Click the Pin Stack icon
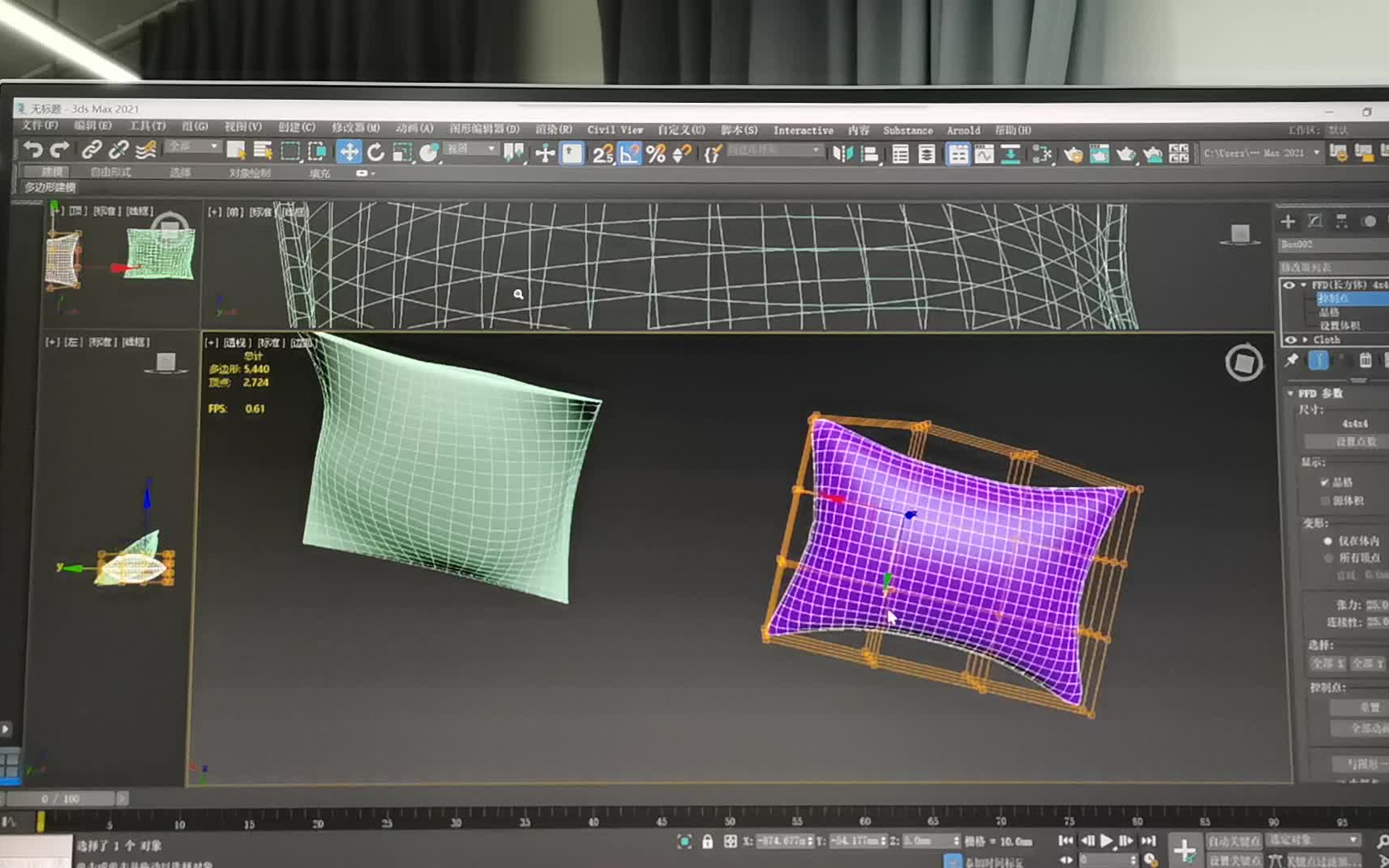This screenshot has width=1389, height=868. tap(1292, 360)
